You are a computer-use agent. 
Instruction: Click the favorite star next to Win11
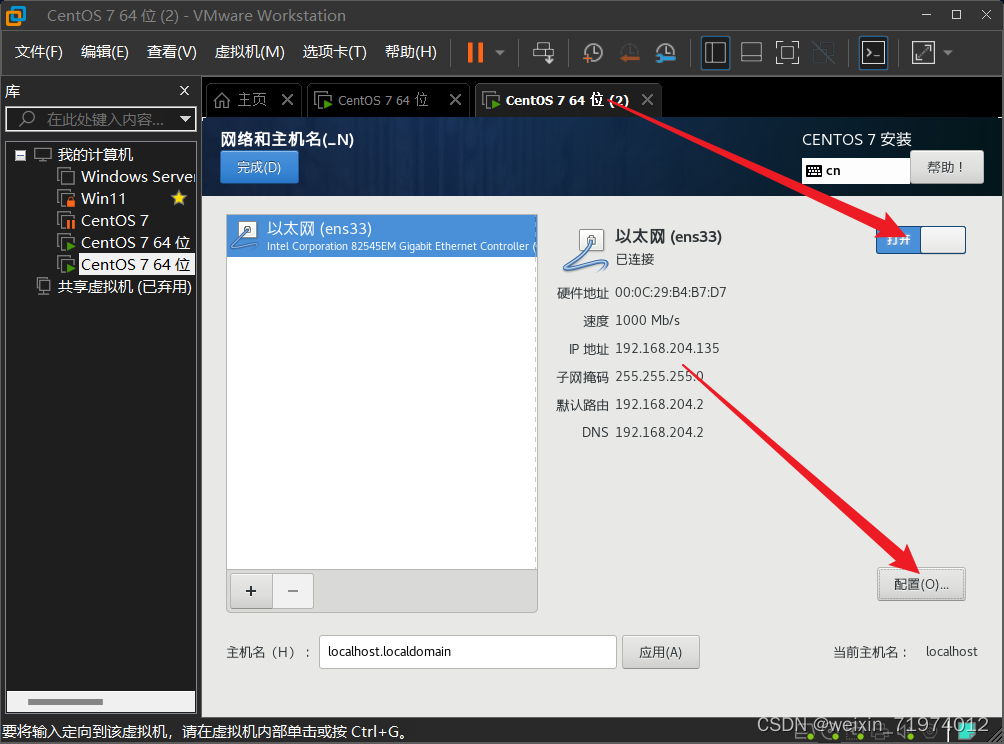[179, 198]
